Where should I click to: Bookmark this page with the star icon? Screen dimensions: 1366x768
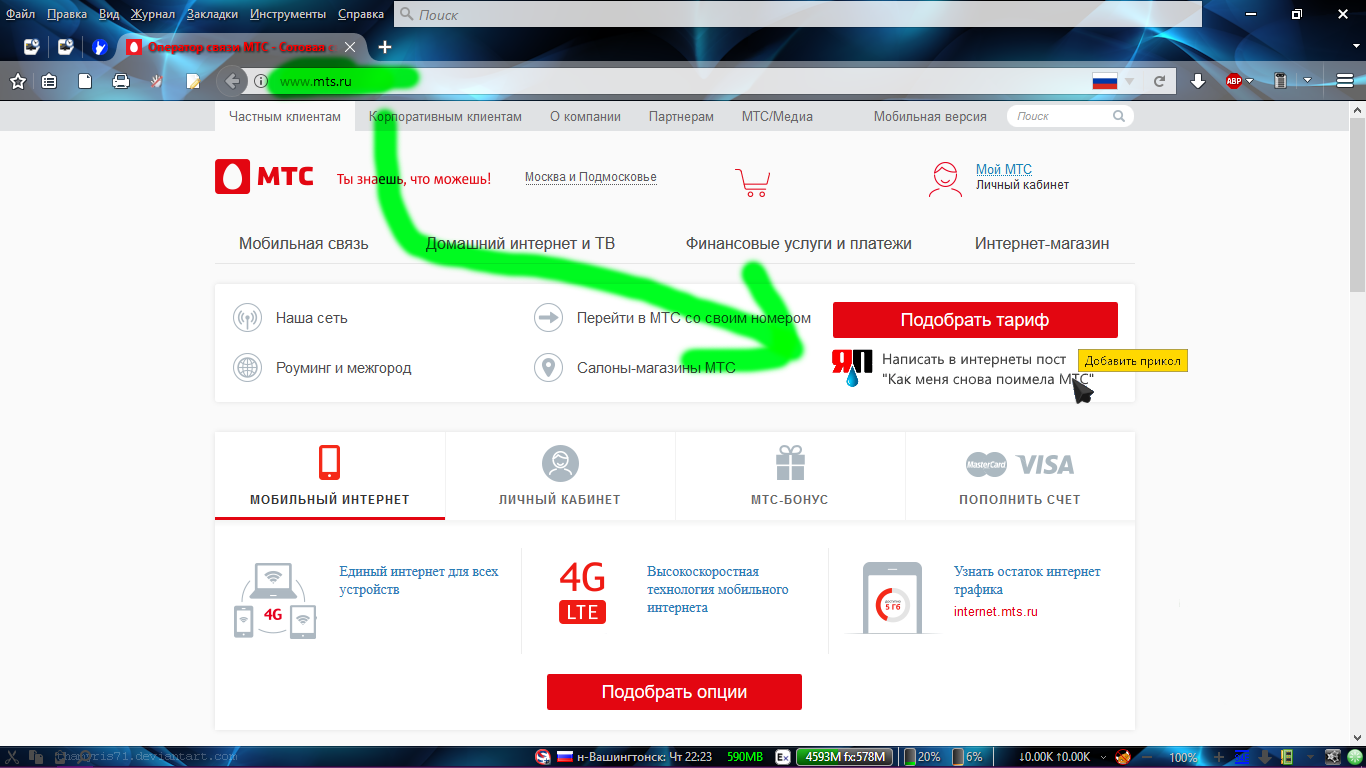(x=17, y=81)
